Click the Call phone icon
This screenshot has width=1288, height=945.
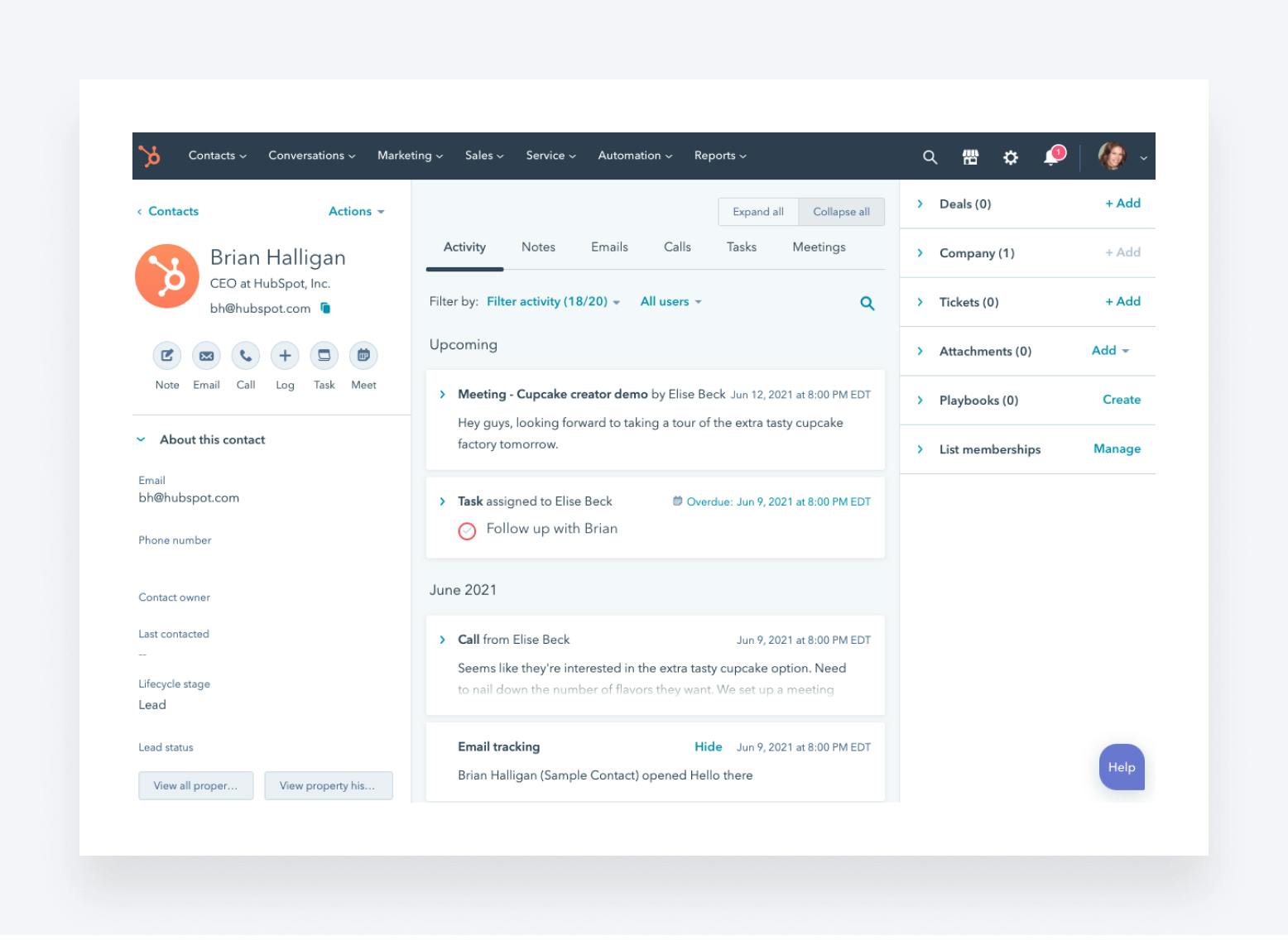(246, 356)
